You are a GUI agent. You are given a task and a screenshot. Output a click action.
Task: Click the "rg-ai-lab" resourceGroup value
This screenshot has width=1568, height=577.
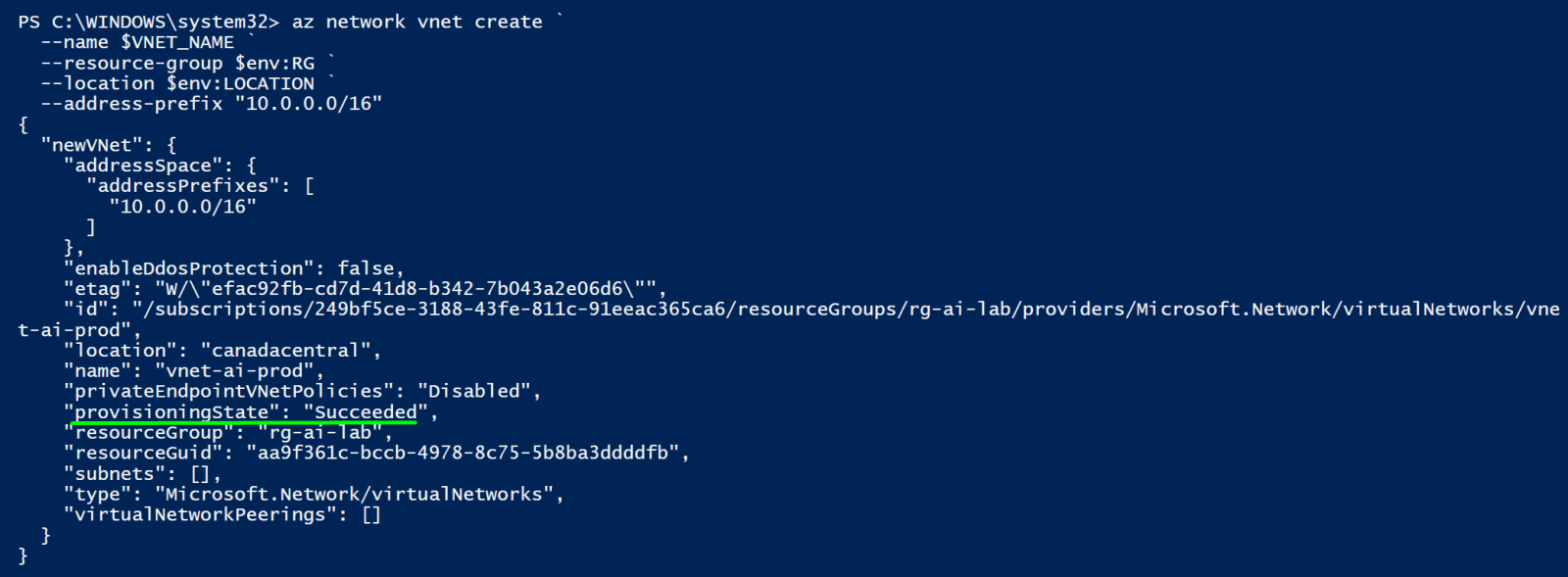click(319, 433)
